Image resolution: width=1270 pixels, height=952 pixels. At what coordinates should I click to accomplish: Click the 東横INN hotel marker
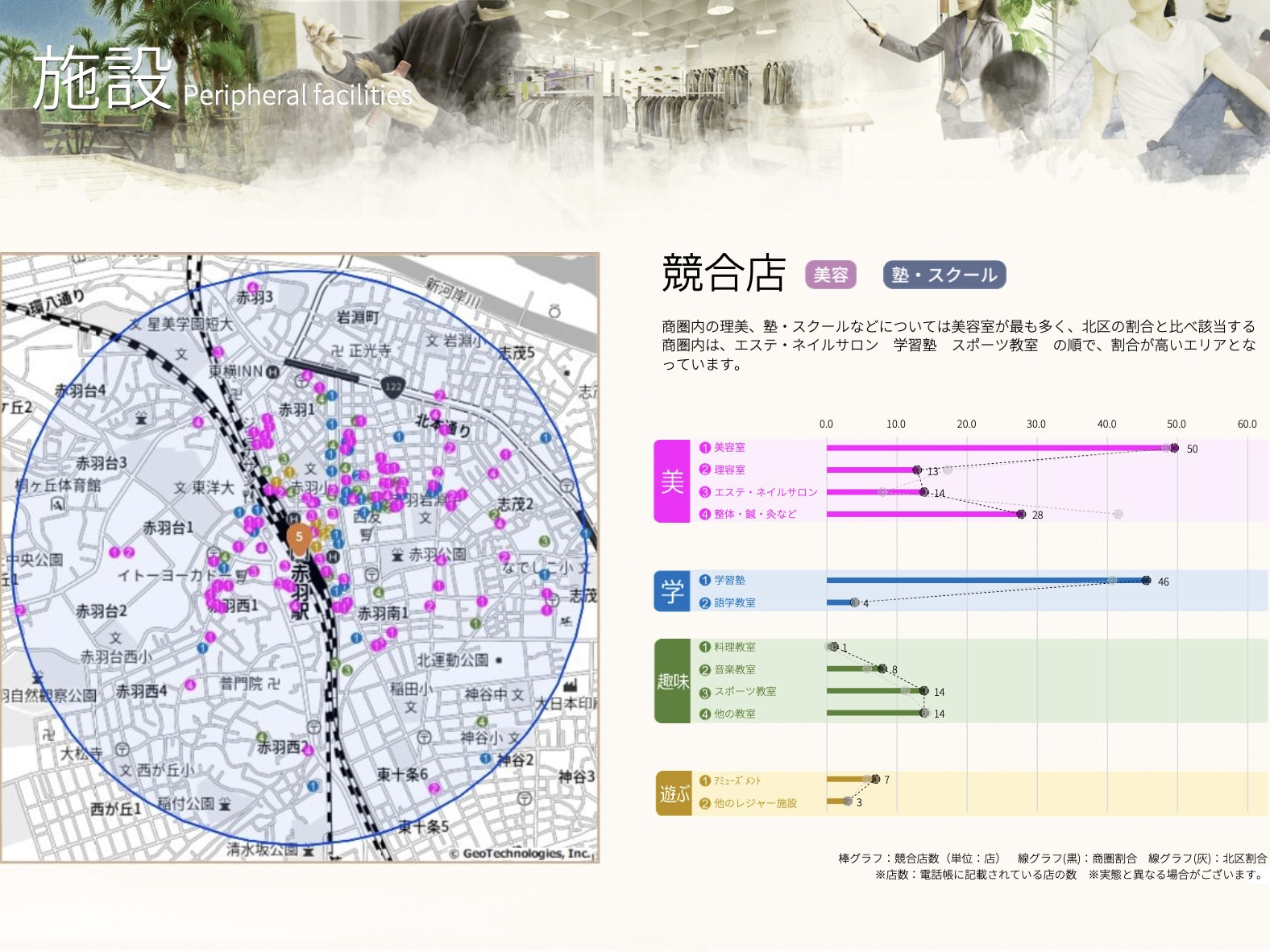(x=273, y=371)
